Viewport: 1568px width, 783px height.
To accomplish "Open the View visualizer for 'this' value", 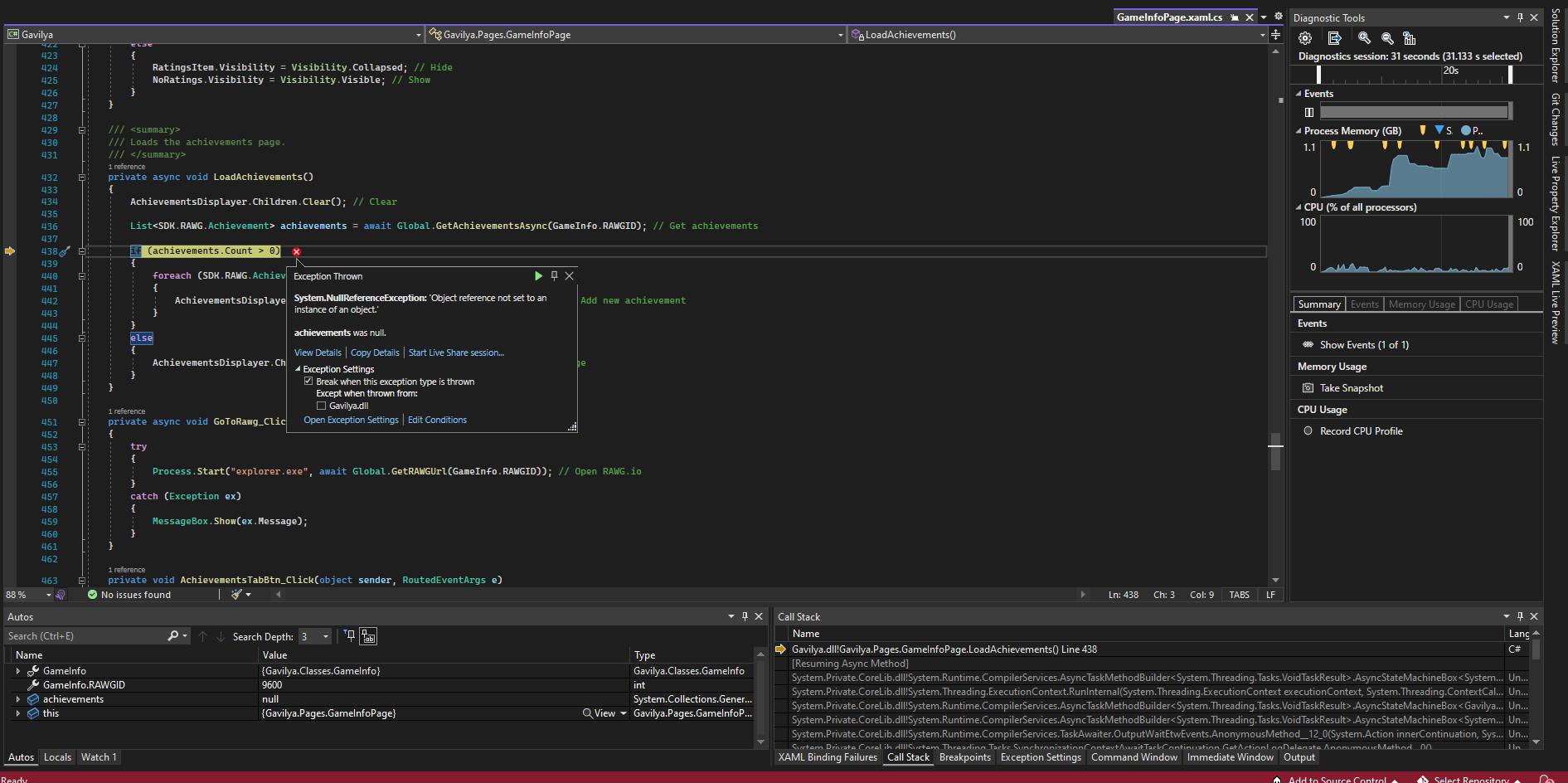I will [604, 713].
